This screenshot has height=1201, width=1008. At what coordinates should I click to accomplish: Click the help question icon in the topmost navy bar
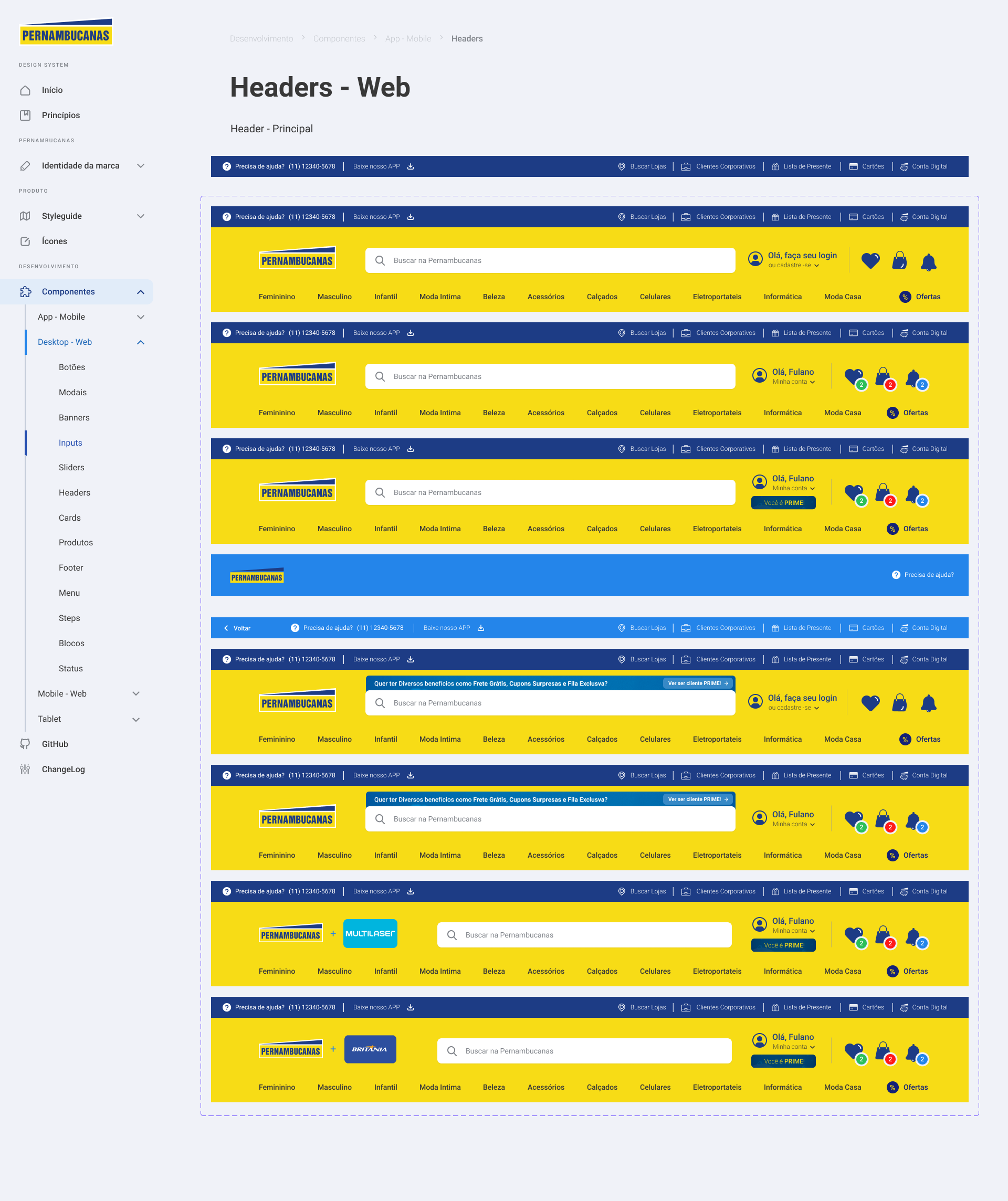pos(227,166)
